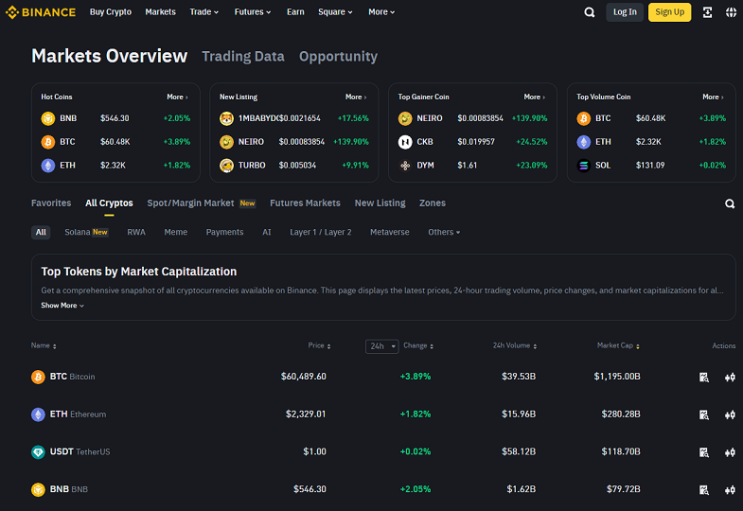Click DYM icon in Top Gainer Coin
Image resolution: width=743 pixels, height=511 pixels.
[405, 165]
